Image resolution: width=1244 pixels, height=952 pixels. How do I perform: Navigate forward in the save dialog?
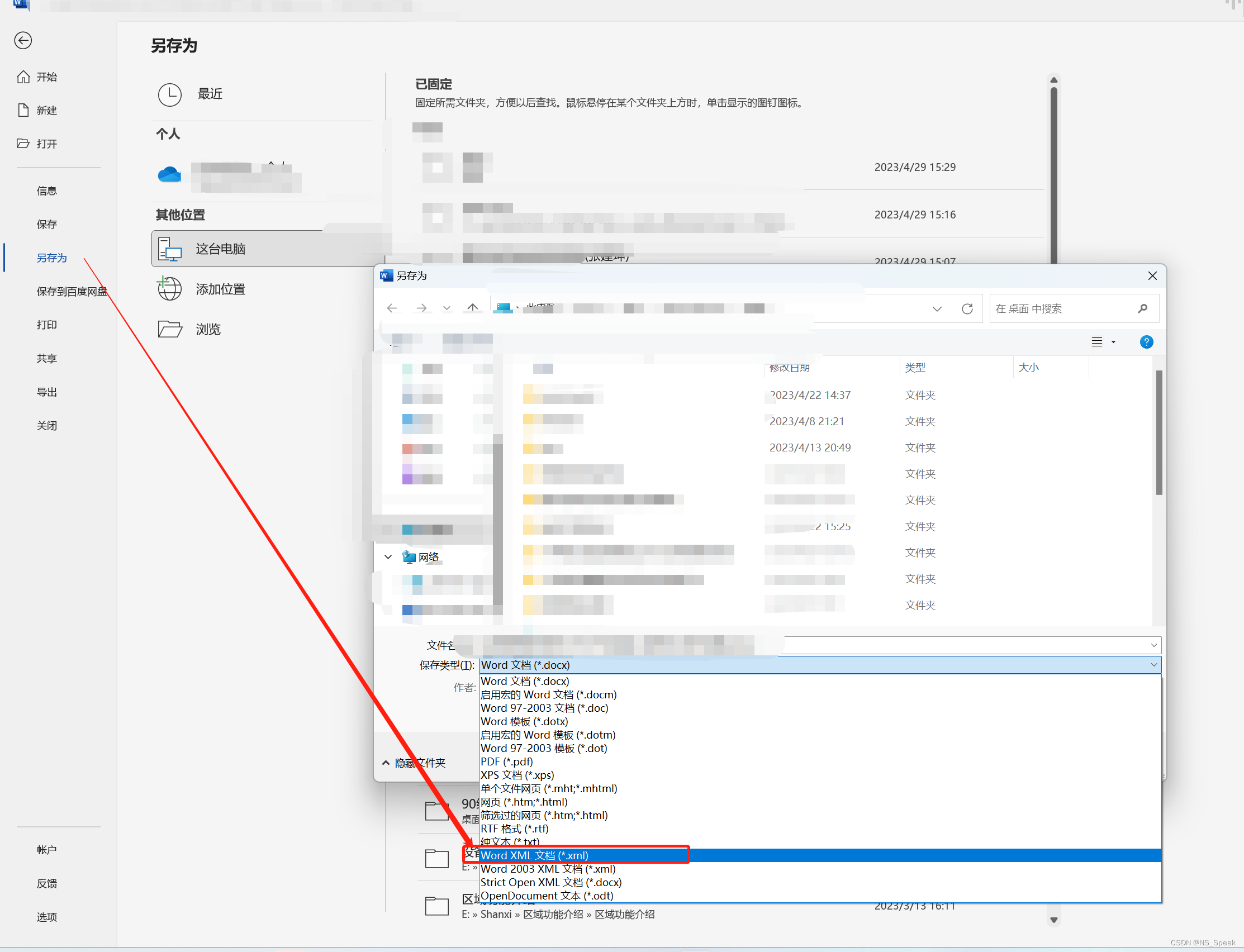coord(421,308)
